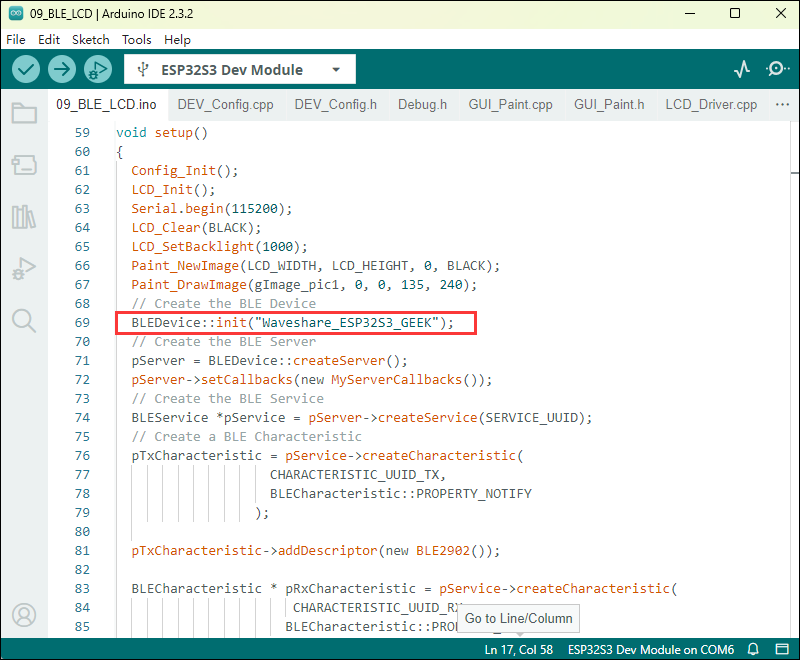The height and width of the screenshot is (660, 800).
Task: Open the Sketchbook folder panel
Action: (x=24, y=112)
